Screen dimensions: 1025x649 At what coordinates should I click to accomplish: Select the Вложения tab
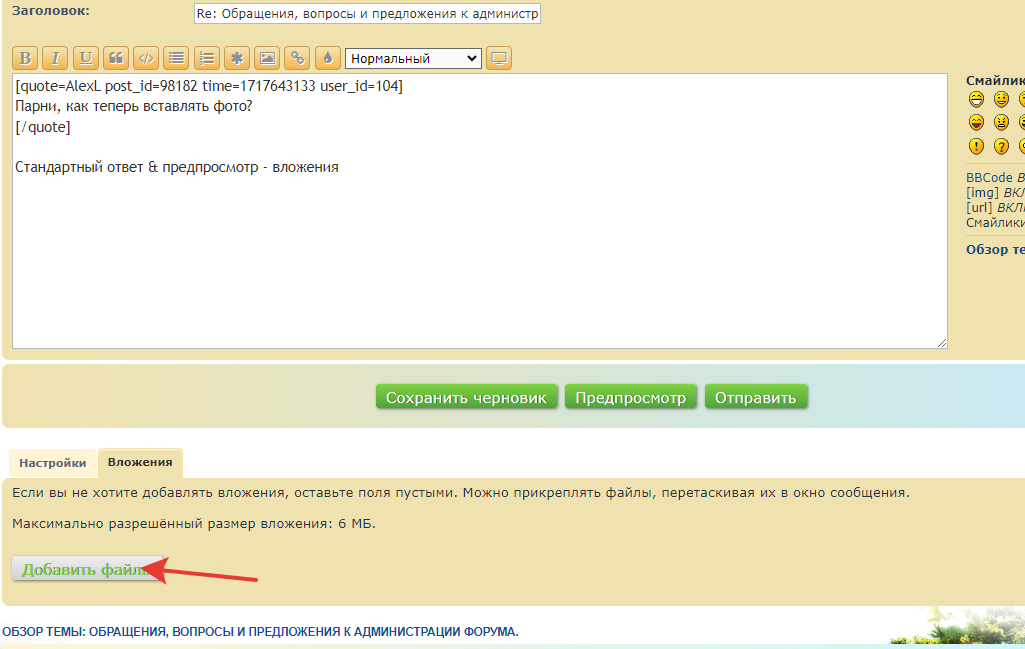(x=140, y=462)
